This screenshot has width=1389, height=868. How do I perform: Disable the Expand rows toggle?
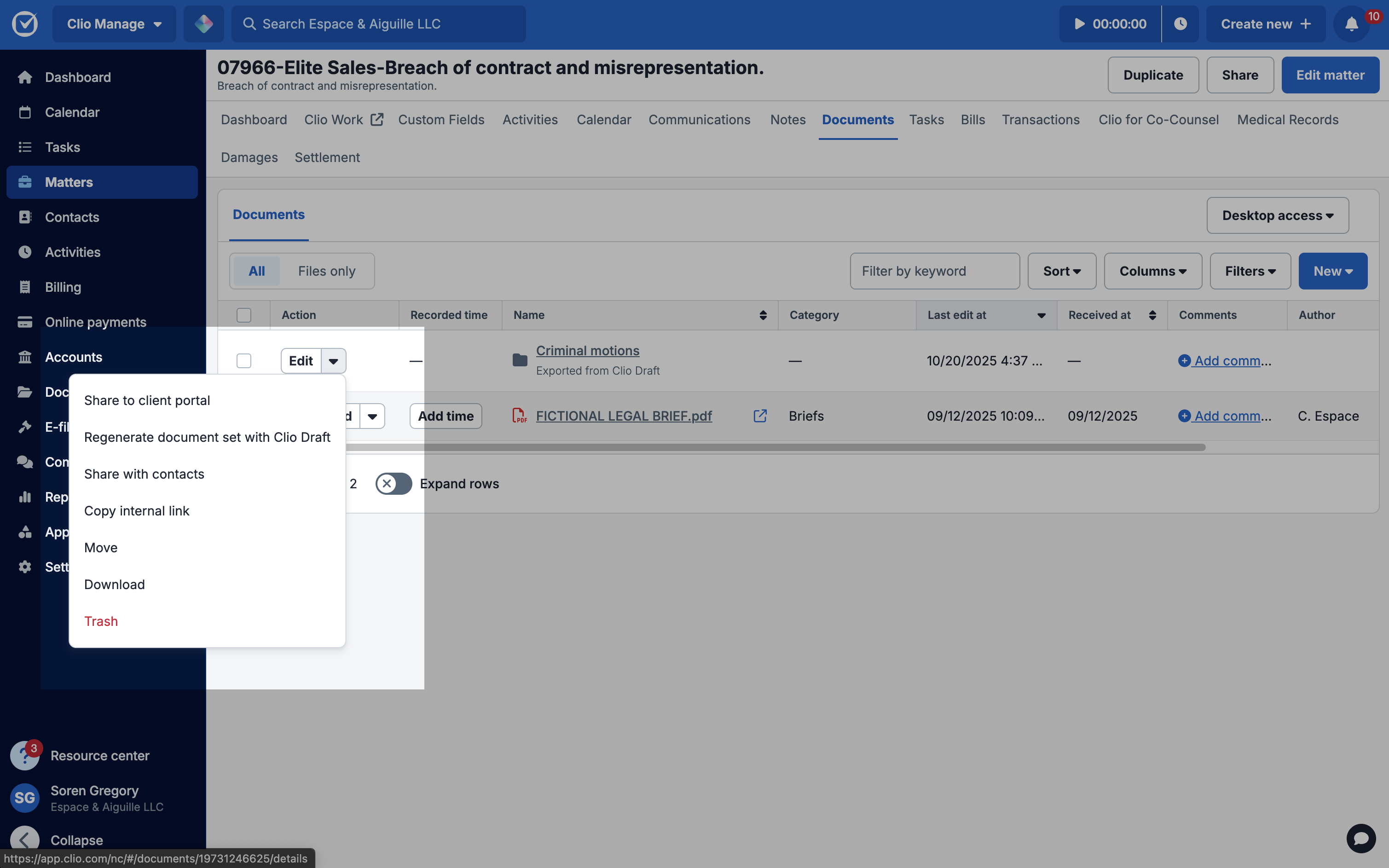coord(394,483)
